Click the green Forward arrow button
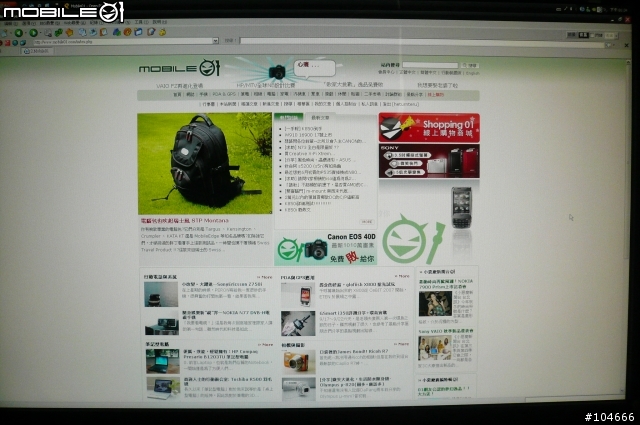The image size is (640, 425). pyautogui.click(x=33, y=32)
